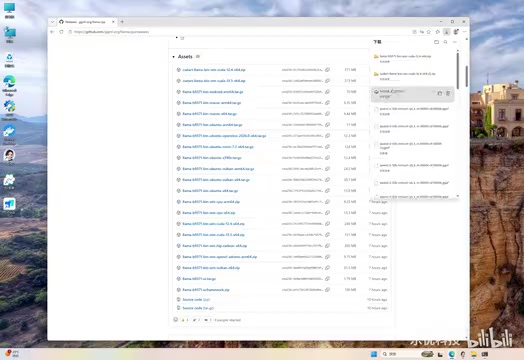This screenshot has height=360, width=524.
Task: Download the bin-android-arm64.tar.gz asset
Action: point(213,92)
